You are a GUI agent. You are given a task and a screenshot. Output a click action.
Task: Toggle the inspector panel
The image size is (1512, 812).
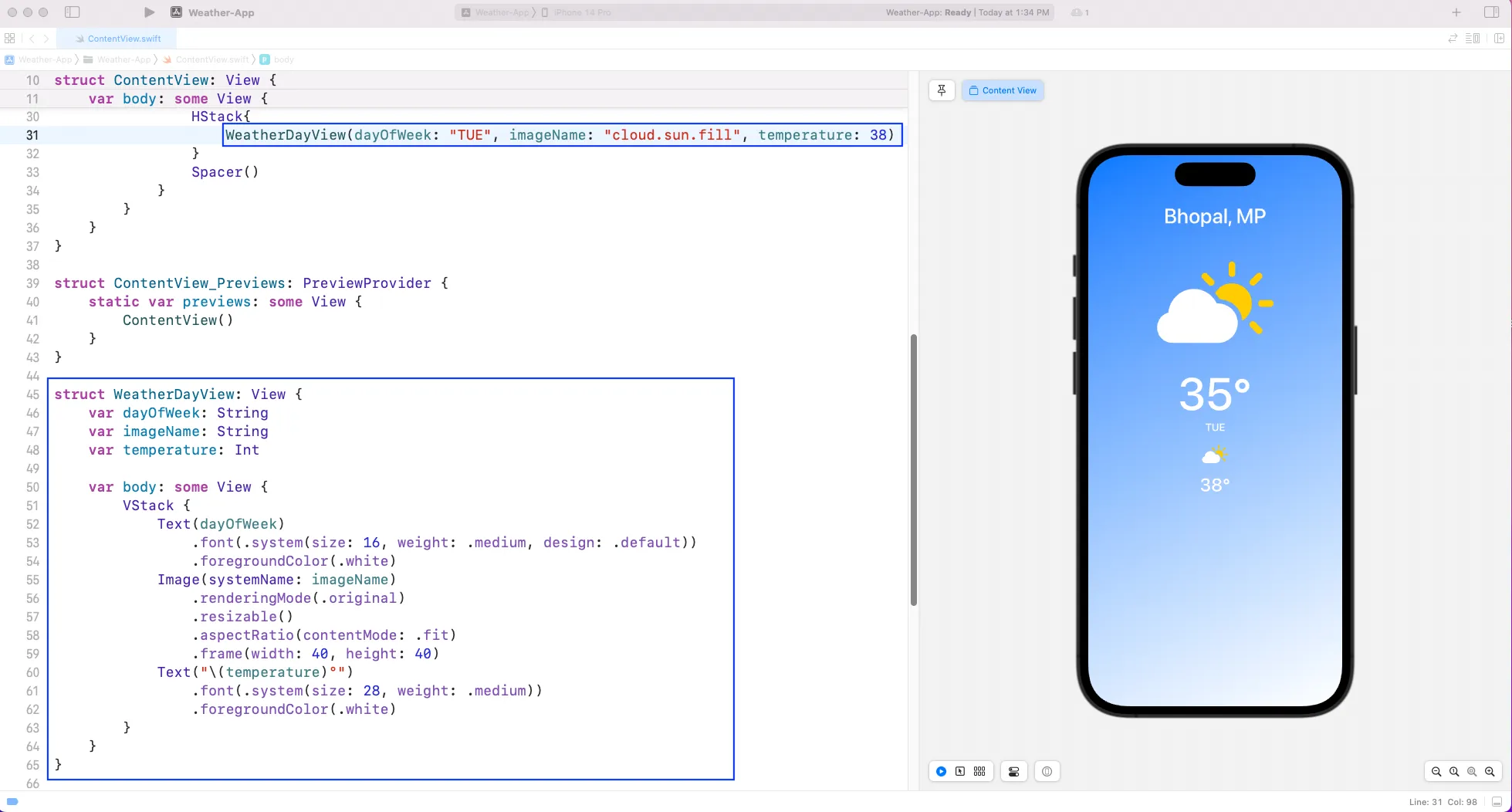pos(1491,12)
